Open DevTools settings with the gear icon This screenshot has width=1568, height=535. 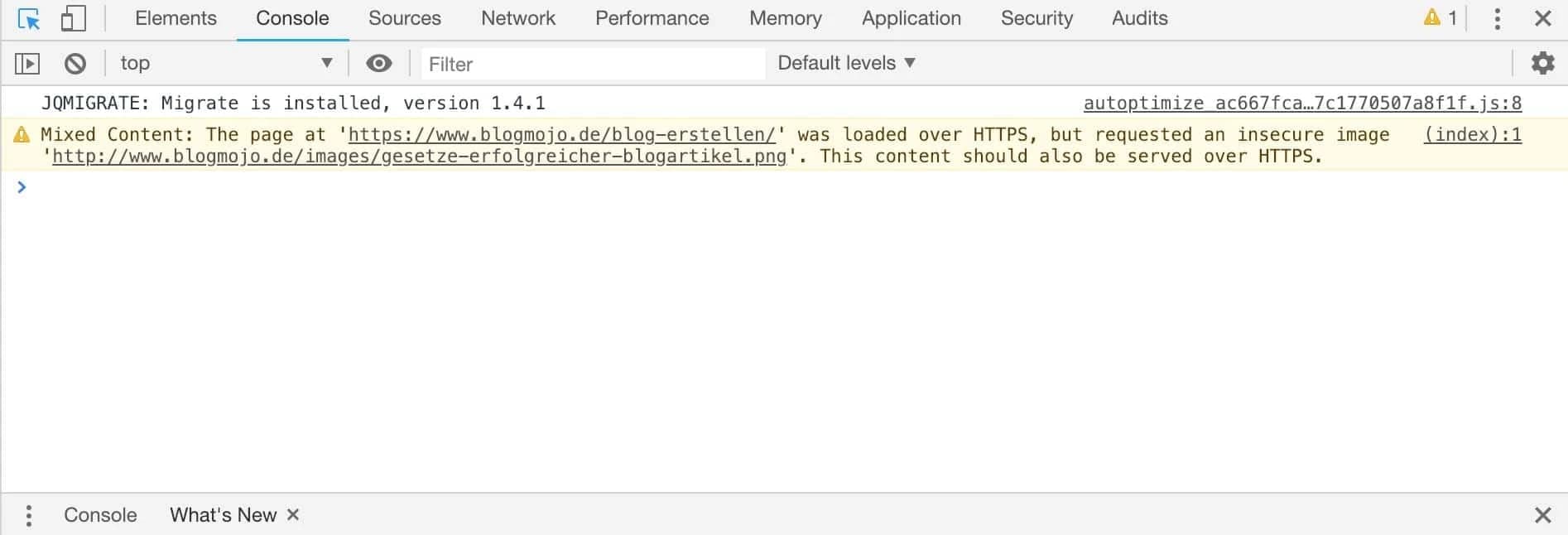1541,62
